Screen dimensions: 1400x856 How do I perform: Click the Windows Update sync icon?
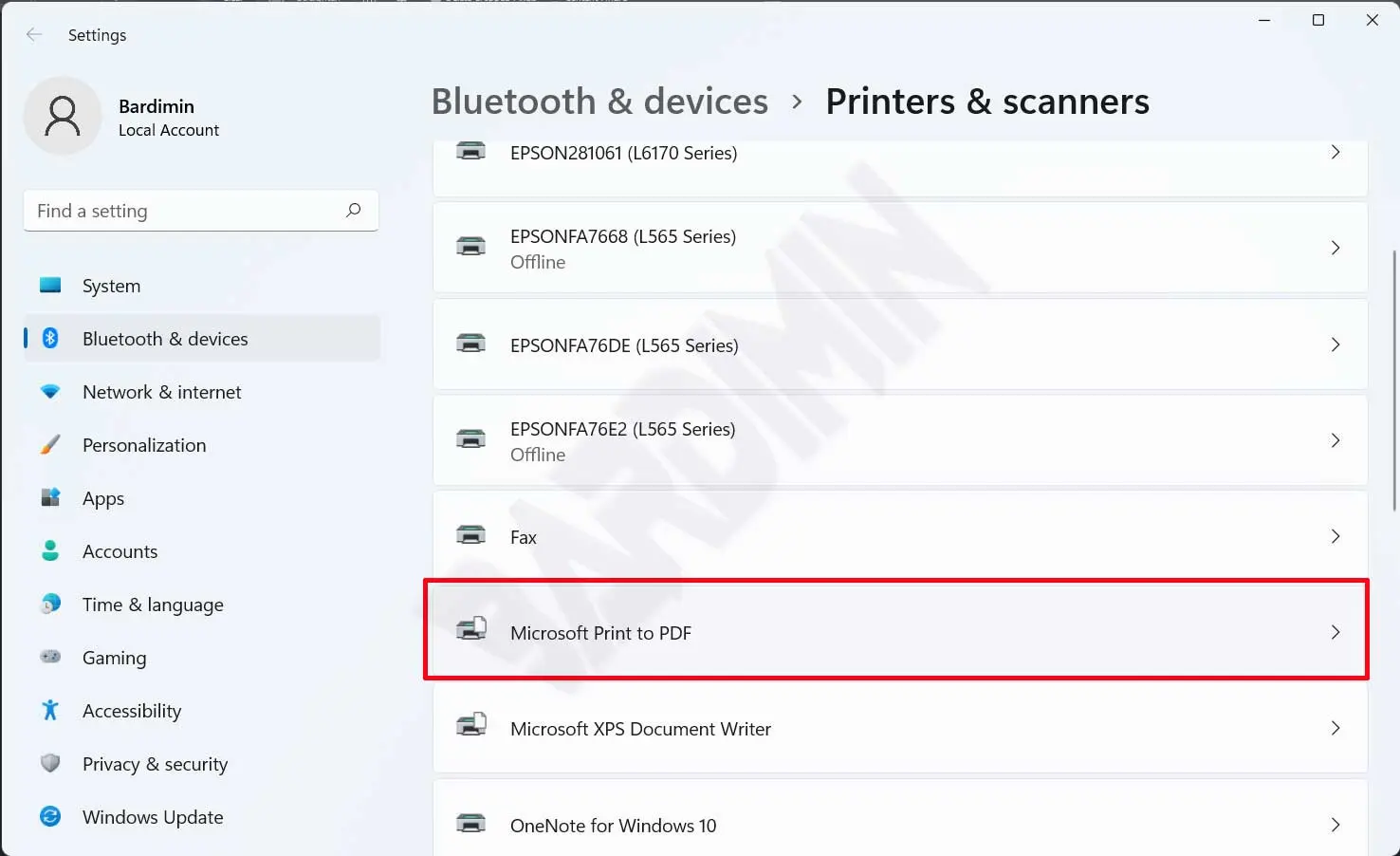50,816
